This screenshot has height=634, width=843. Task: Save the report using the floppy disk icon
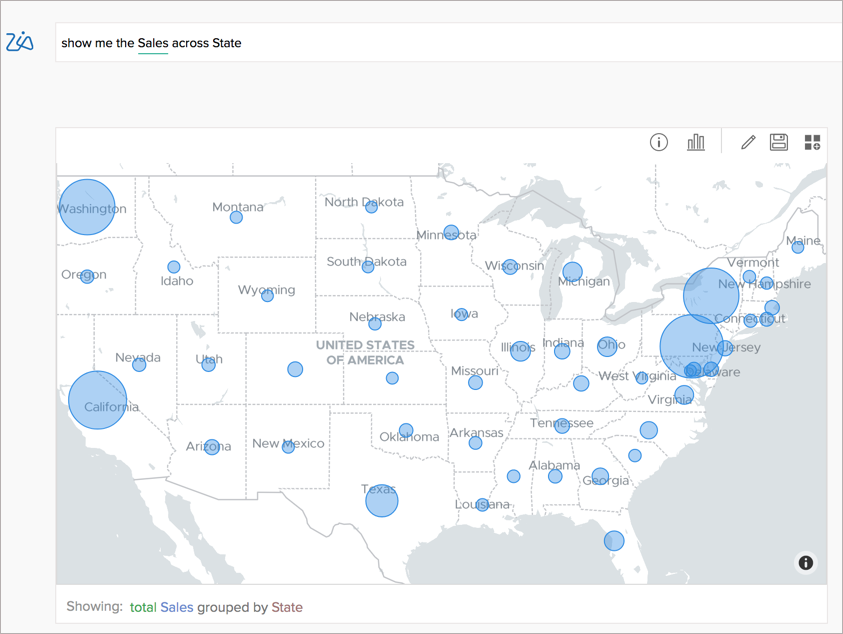click(778, 142)
